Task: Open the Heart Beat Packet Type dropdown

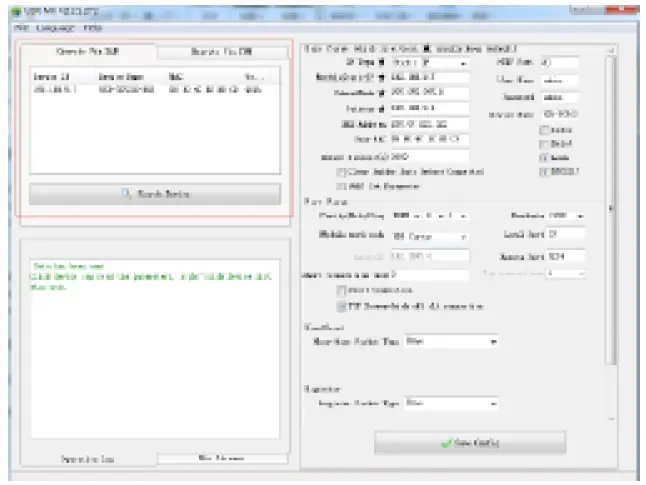Action: click(451, 342)
